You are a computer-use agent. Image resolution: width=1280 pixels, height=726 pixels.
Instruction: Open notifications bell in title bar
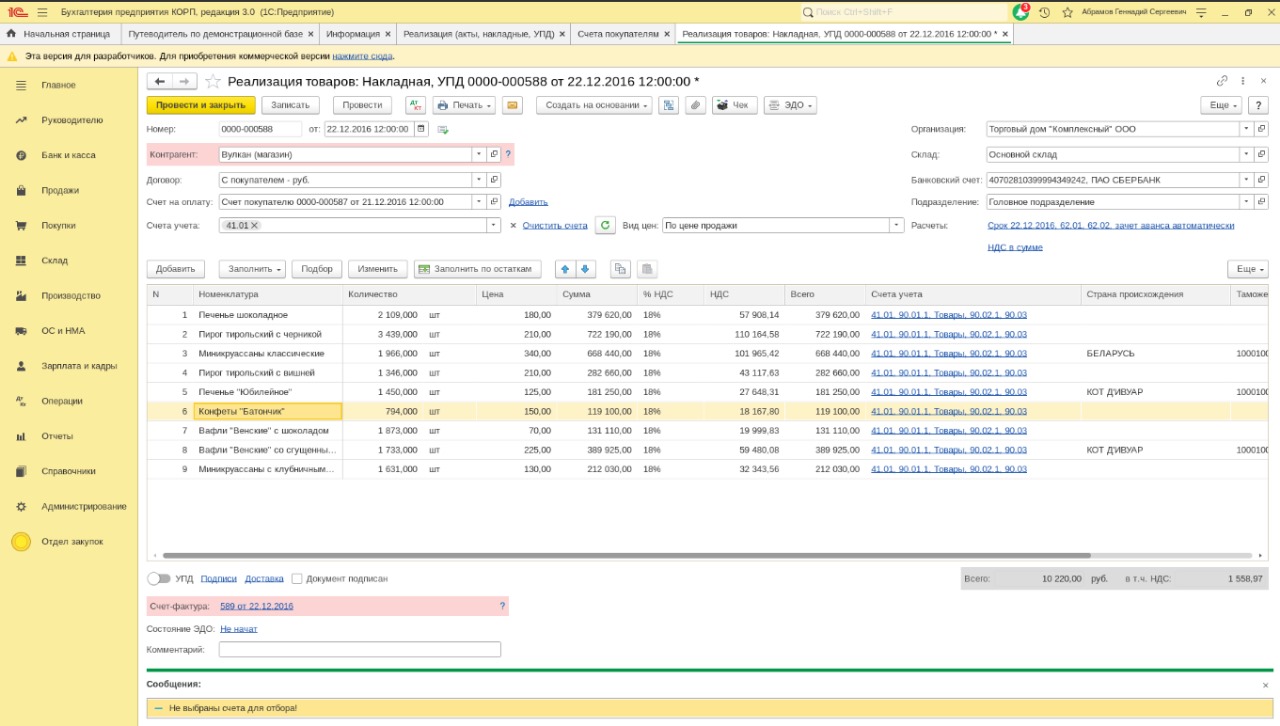(1020, 12)
